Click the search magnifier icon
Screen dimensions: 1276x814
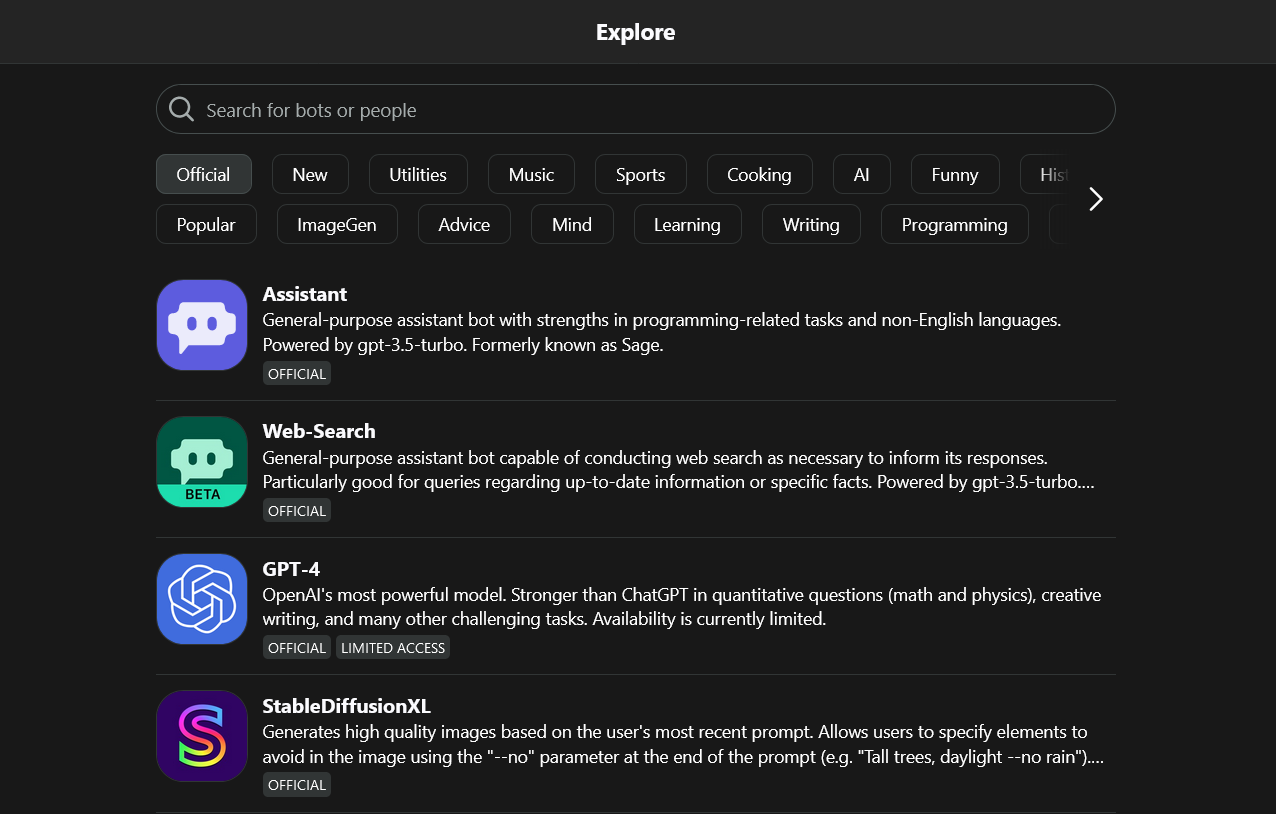click(x=181, y=109)
